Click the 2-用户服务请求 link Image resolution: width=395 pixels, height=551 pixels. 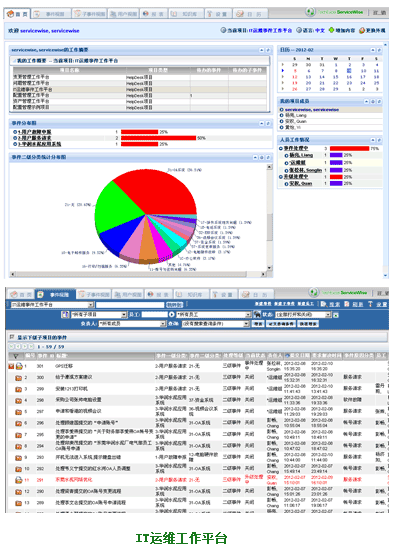click(34, 138)
